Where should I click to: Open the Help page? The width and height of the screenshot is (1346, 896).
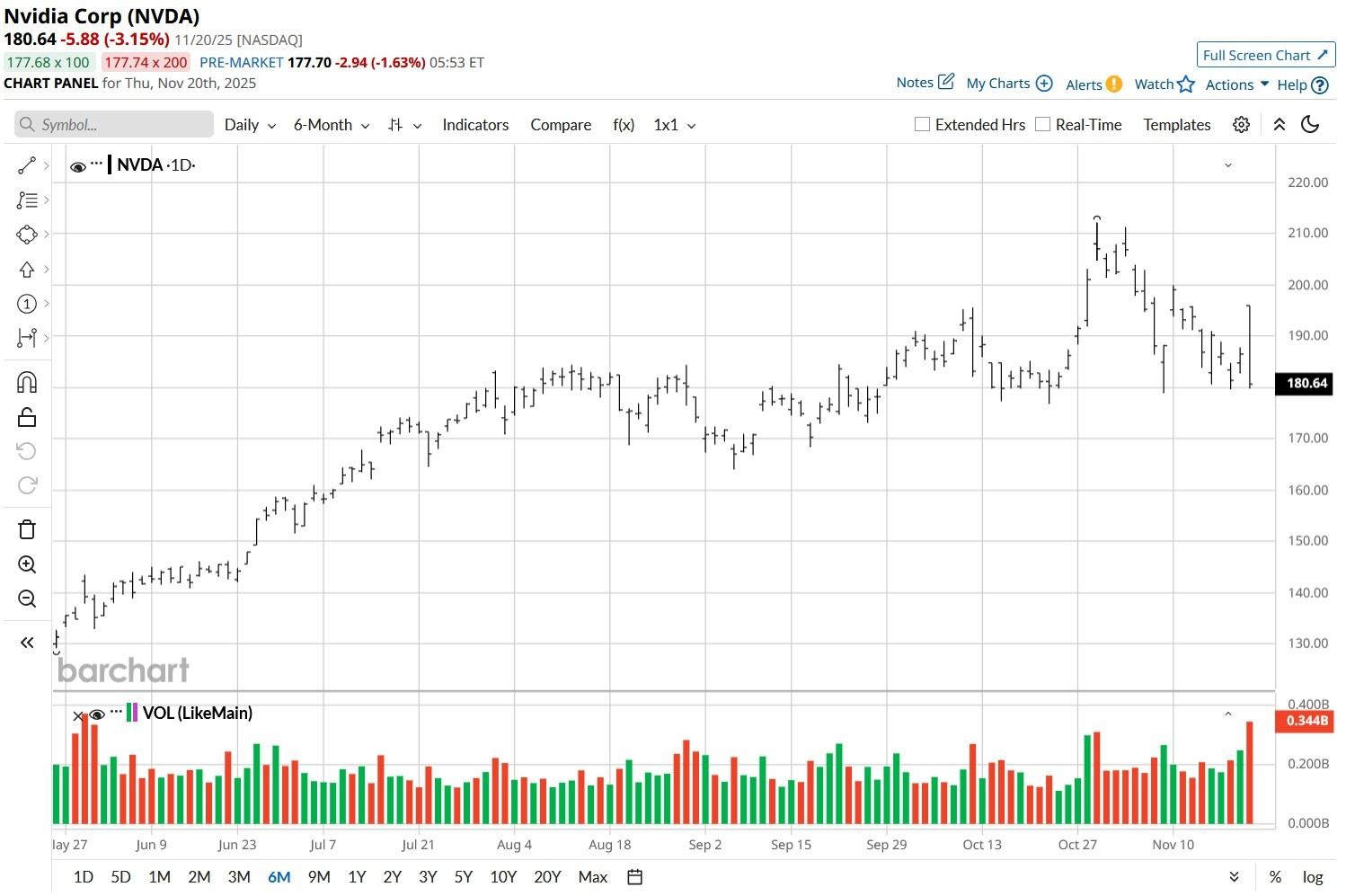click(x=1303, y=84)
